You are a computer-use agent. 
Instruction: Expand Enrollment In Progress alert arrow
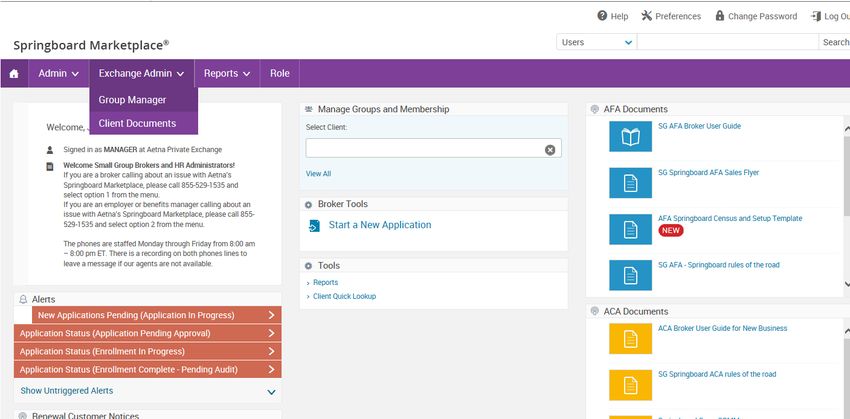272,352
